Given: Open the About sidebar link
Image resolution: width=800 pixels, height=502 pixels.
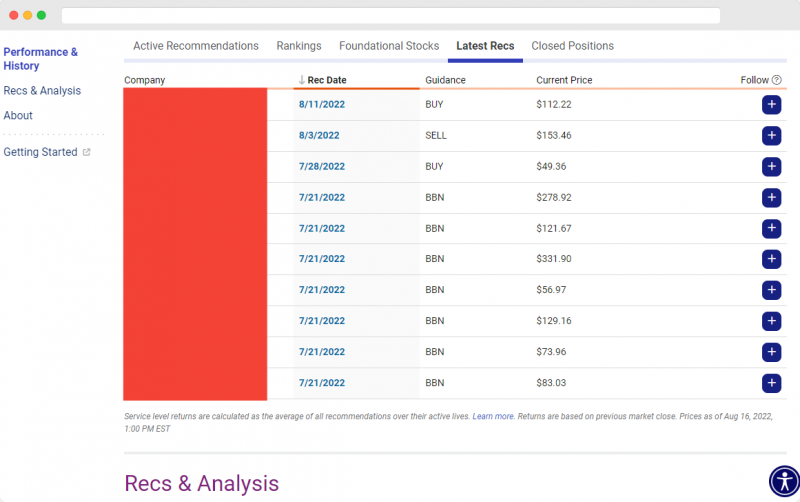Looking at the screenshot, I should [x=18, y=115].
